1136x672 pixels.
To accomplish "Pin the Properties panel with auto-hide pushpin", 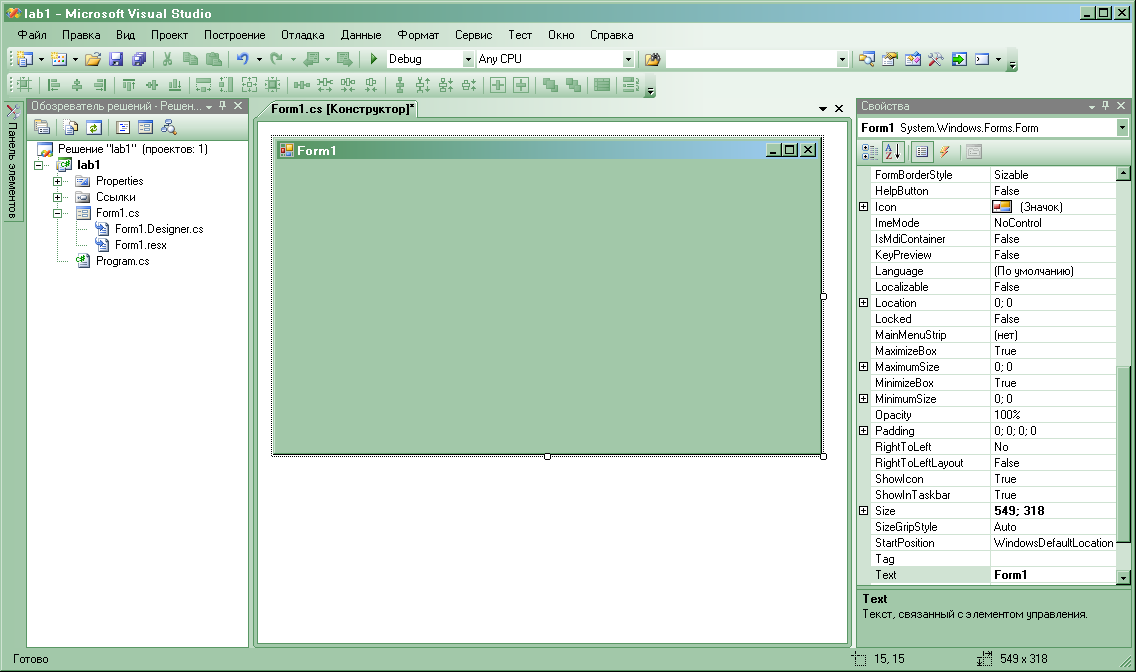I will tap(1106, 106).
